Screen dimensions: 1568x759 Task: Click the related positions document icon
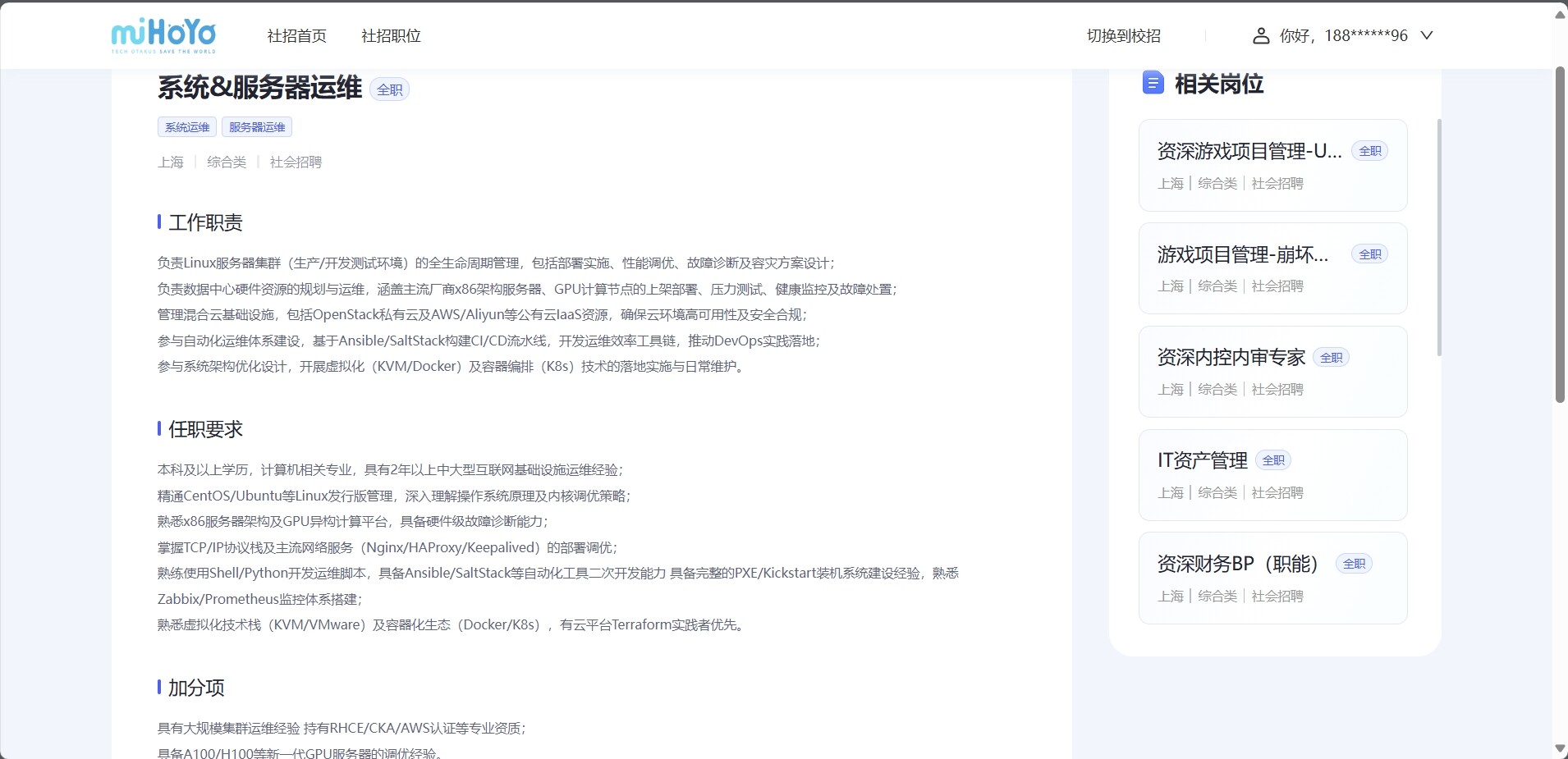click(x=1153, y=83)
